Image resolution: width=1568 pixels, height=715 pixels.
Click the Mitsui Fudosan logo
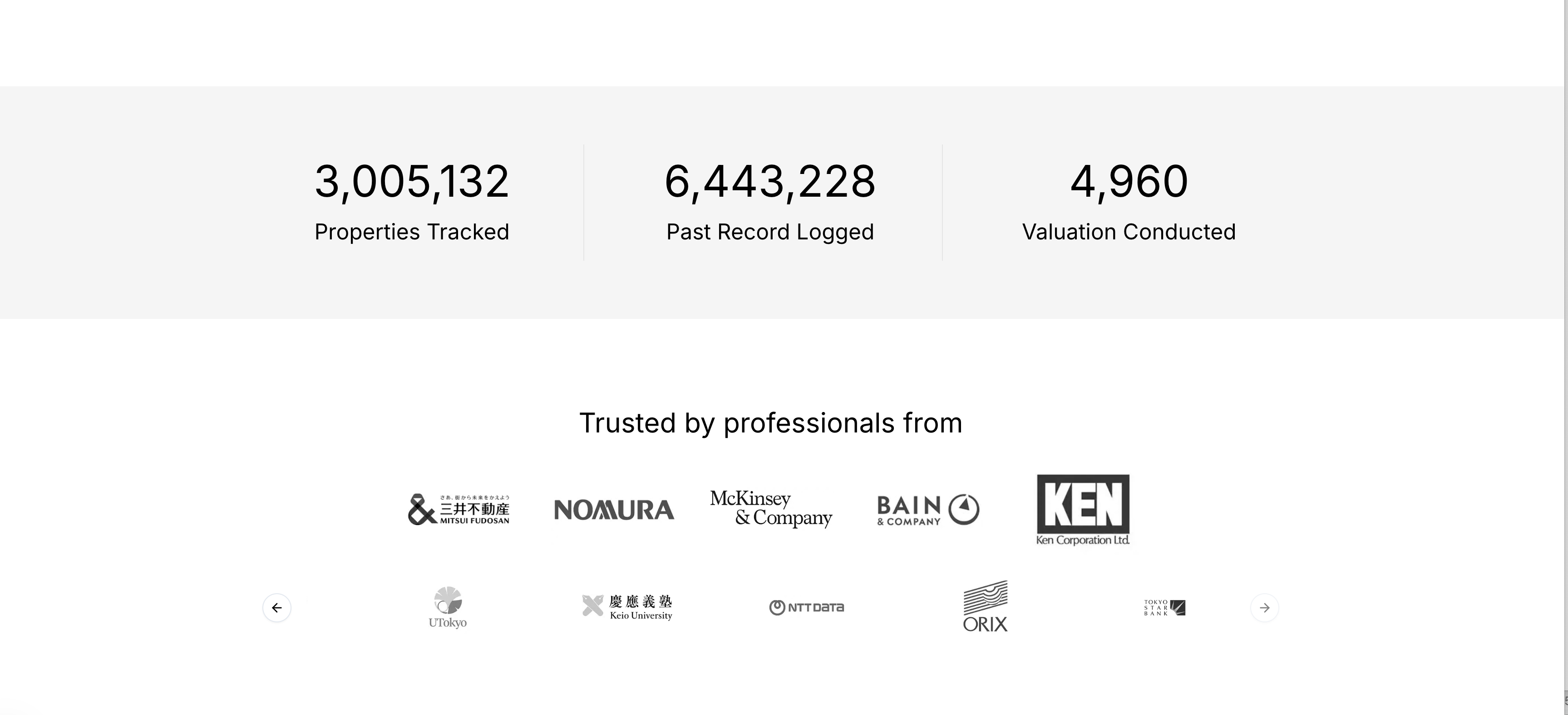point(459,509)
